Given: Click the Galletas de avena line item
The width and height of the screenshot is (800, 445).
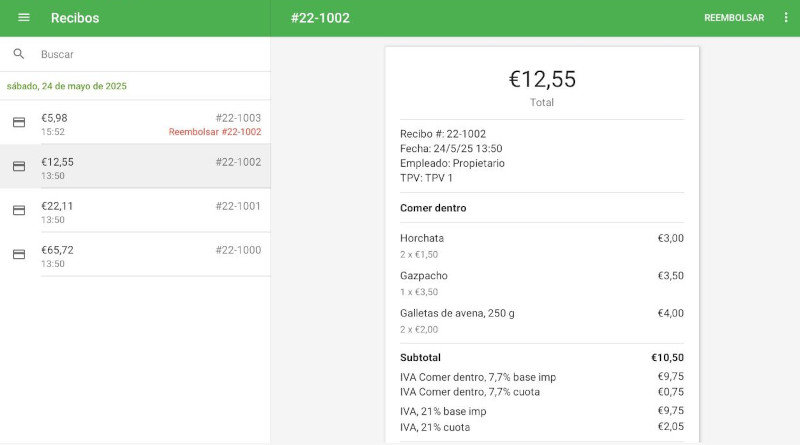Looking at the screenshot, I should [443, 313].
